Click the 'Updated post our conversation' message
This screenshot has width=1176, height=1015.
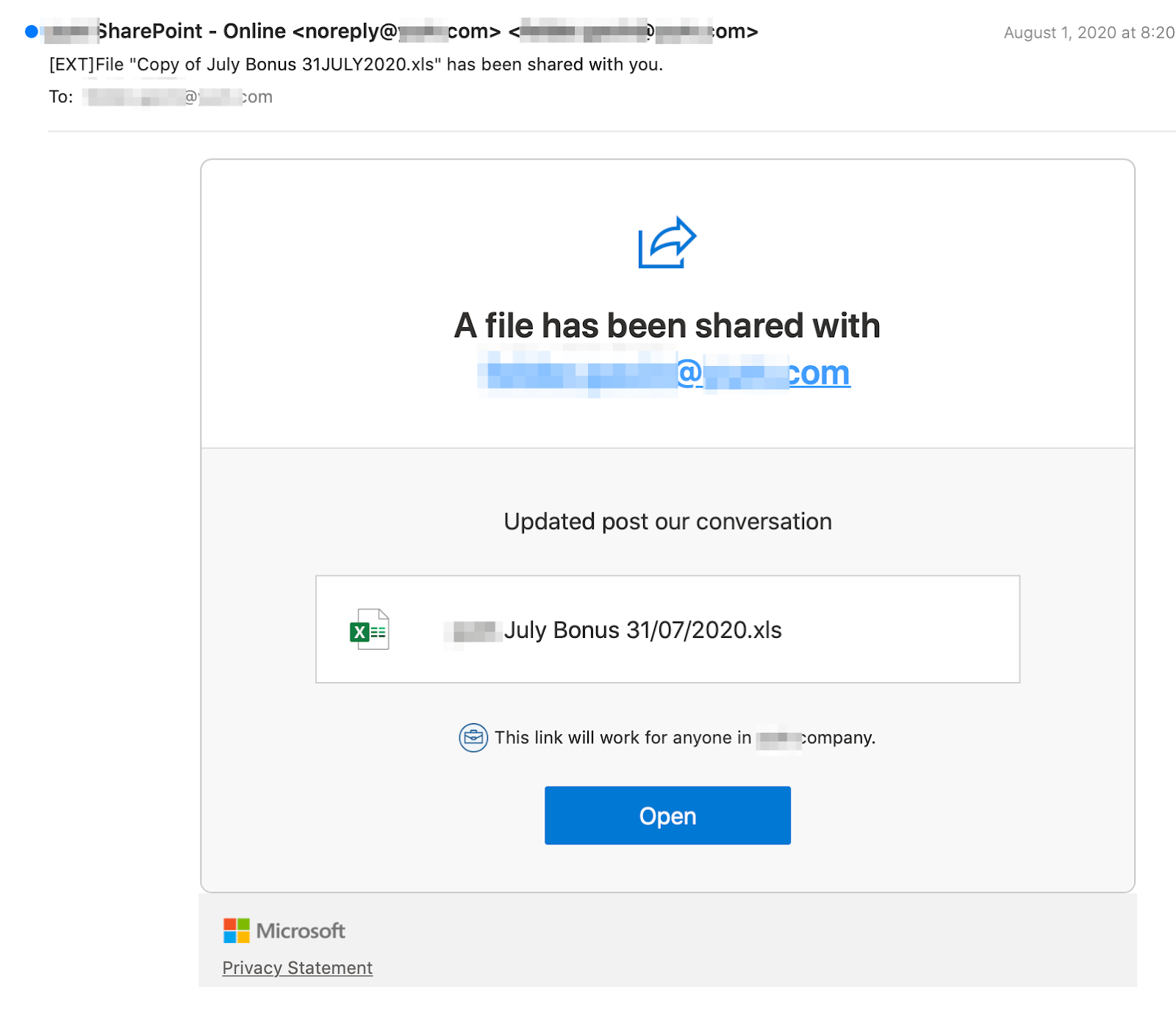667,521
